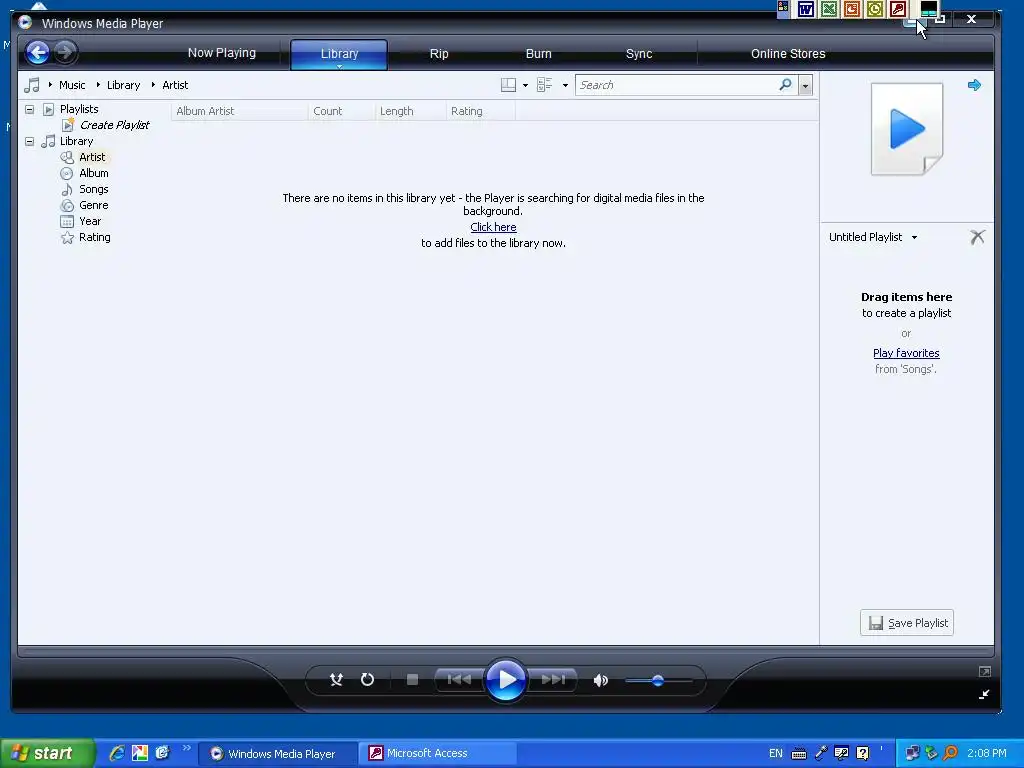This screenshot has width=1024, height=768.
Task: Select the Album view in tree
Action: 93,173
